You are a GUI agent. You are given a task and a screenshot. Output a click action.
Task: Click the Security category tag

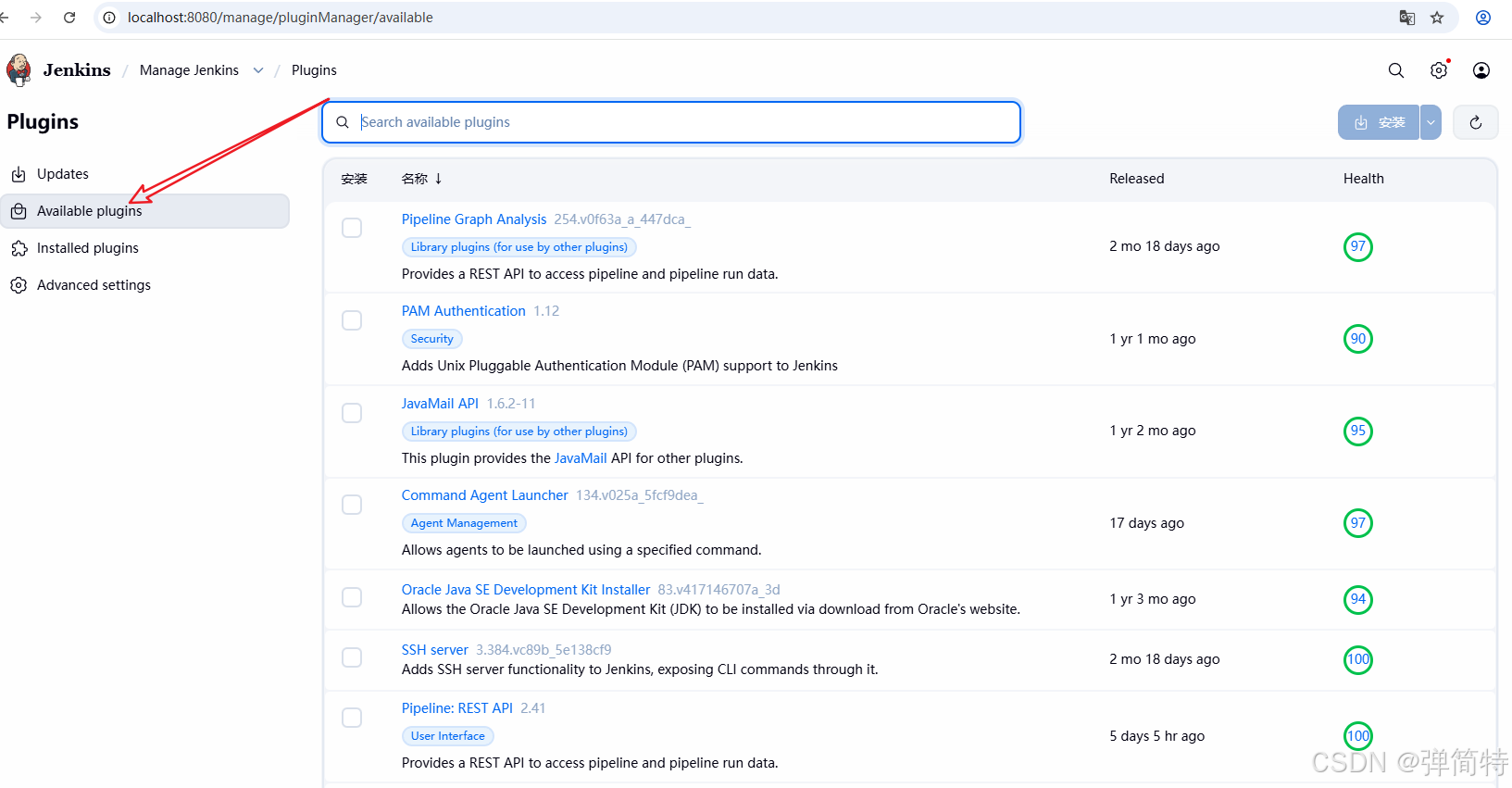point(432,339)
